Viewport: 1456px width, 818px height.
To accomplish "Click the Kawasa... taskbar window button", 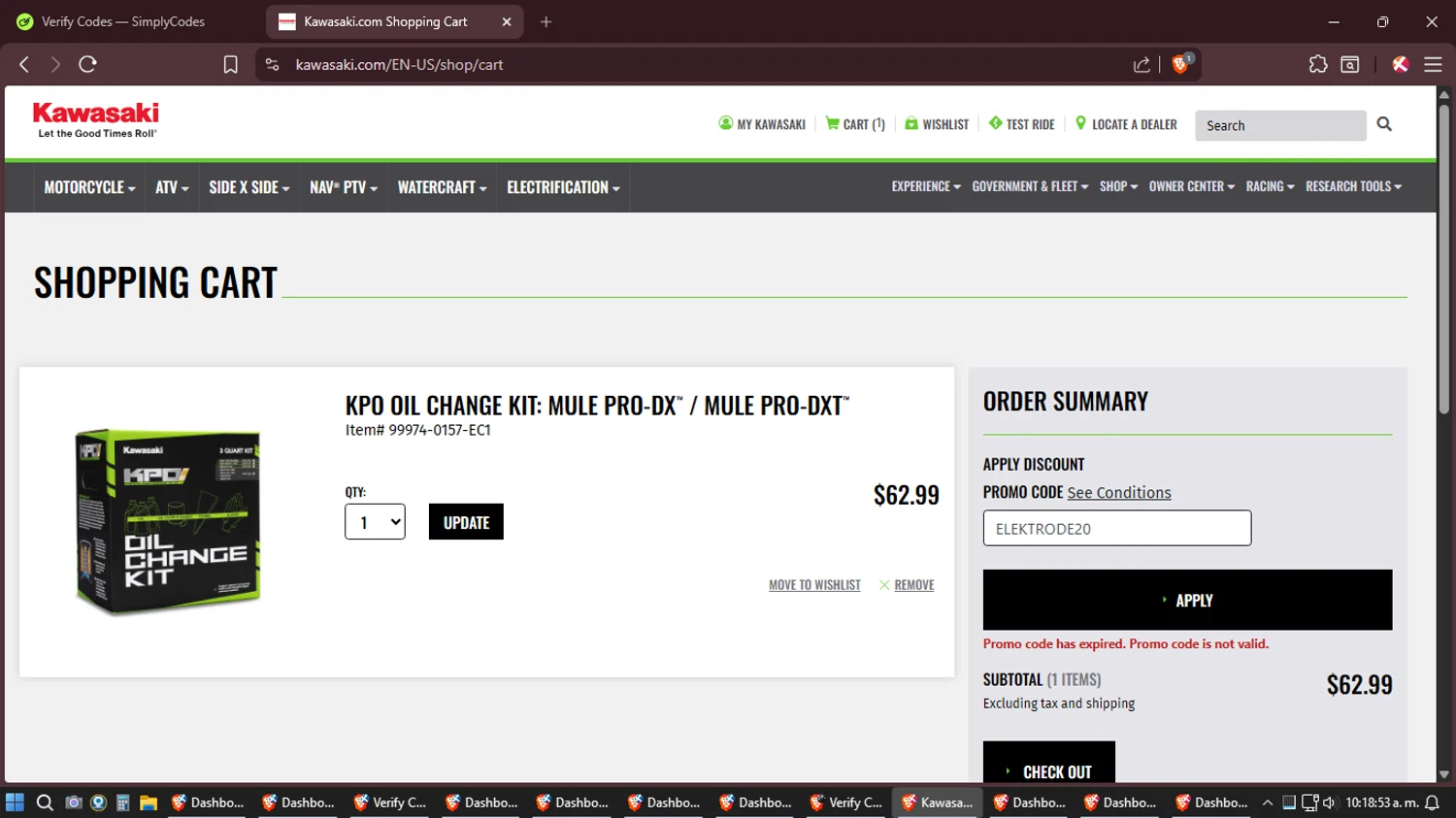I will (x=938, y=802).
